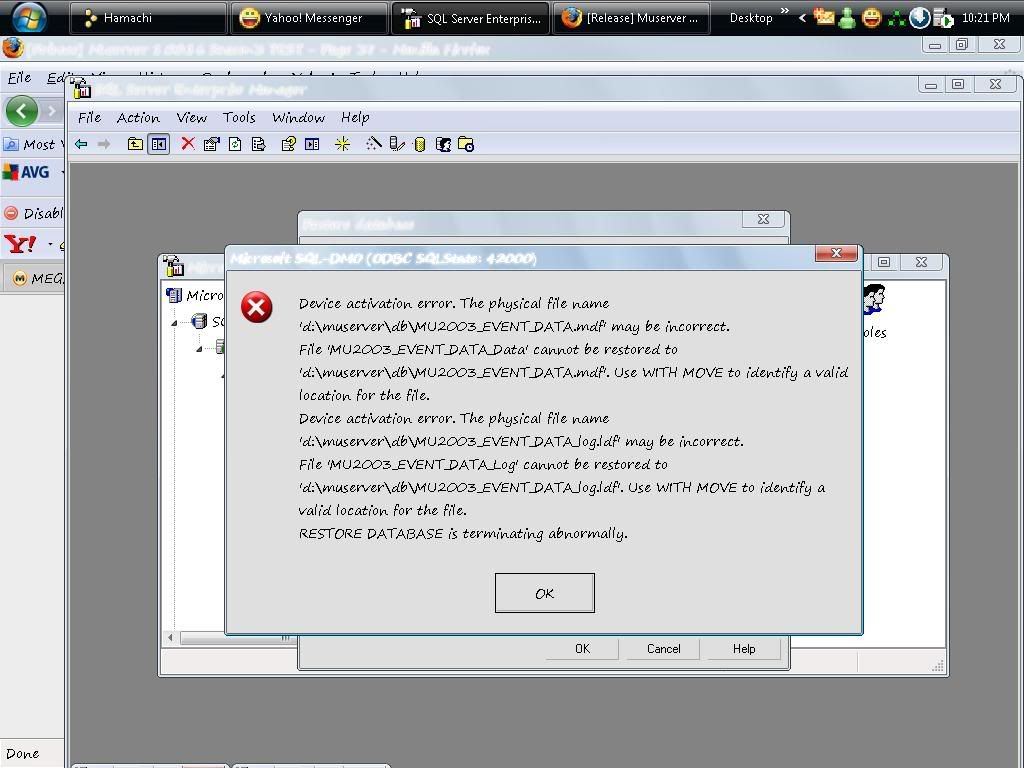
Task: Click Help in the Restore database dialog
Action: tap(743, 648)
